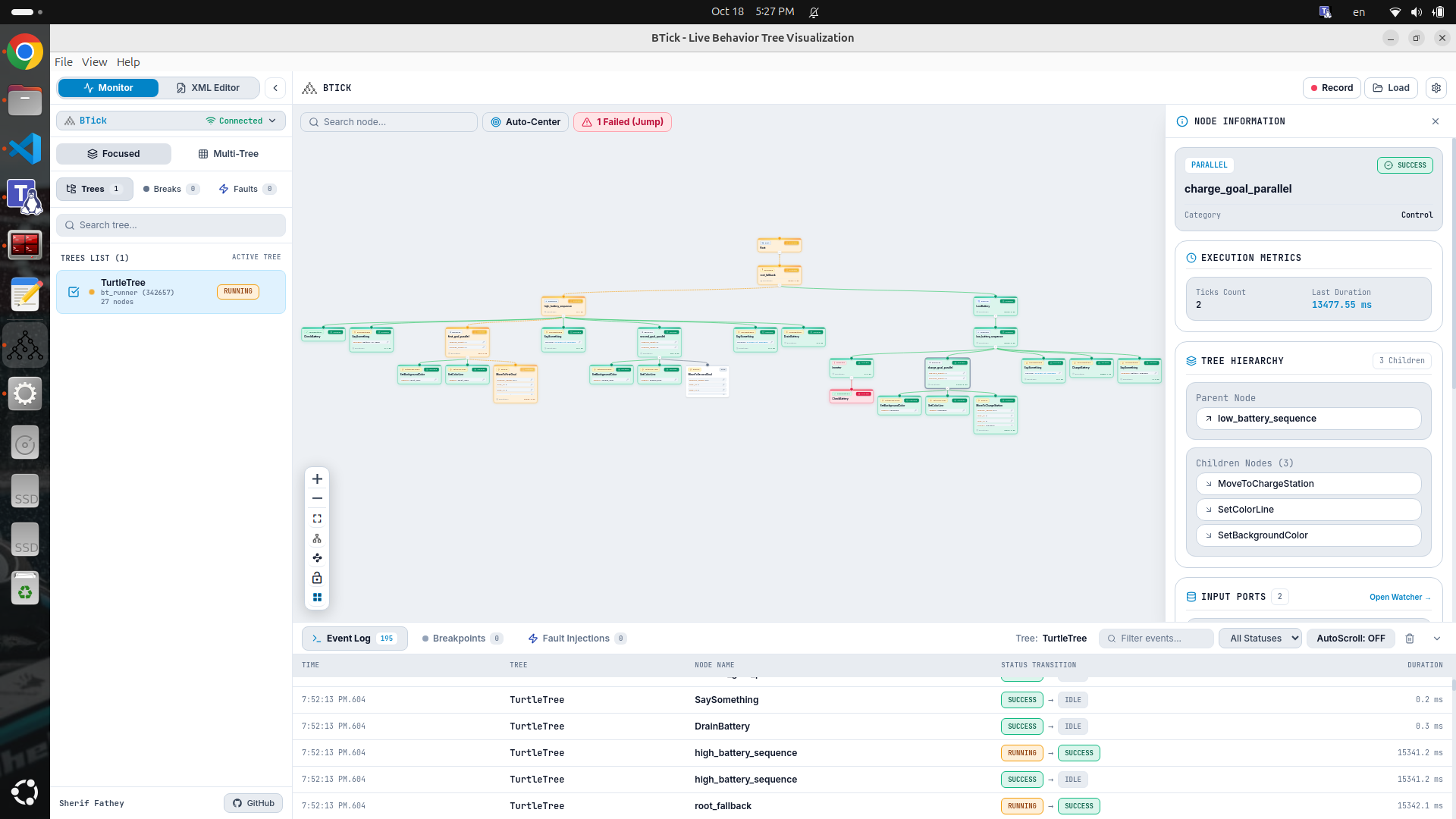Go to parent low_battery_sequence node
This screenshot has width=1456, height=819.
point(1308,419)
